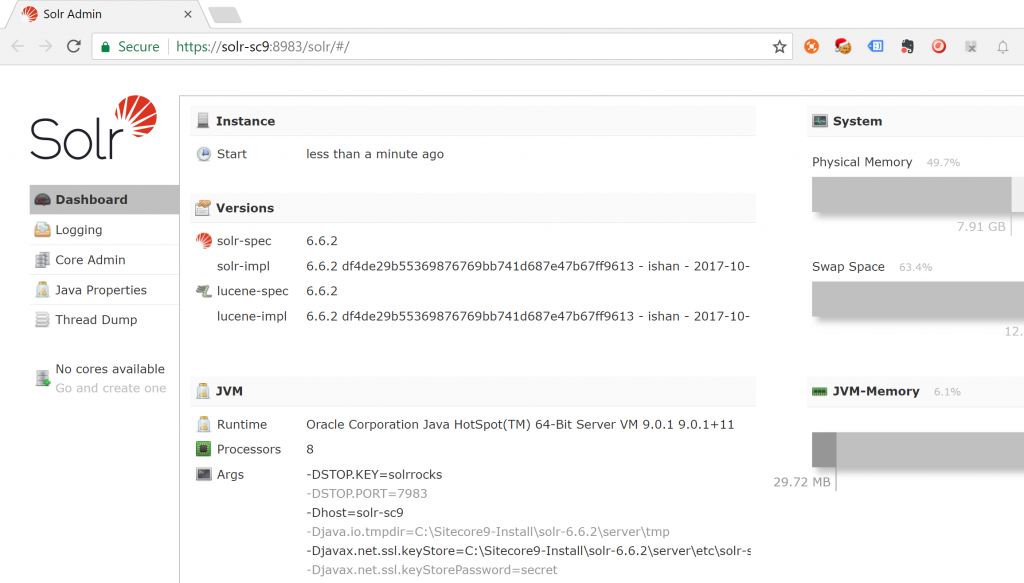Click the Solr logo
1024x583 pixels.
coord(93,128)
